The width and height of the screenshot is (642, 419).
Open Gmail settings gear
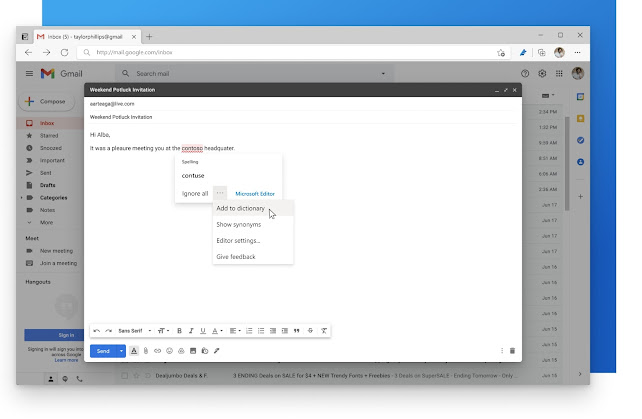click(542, 74)
